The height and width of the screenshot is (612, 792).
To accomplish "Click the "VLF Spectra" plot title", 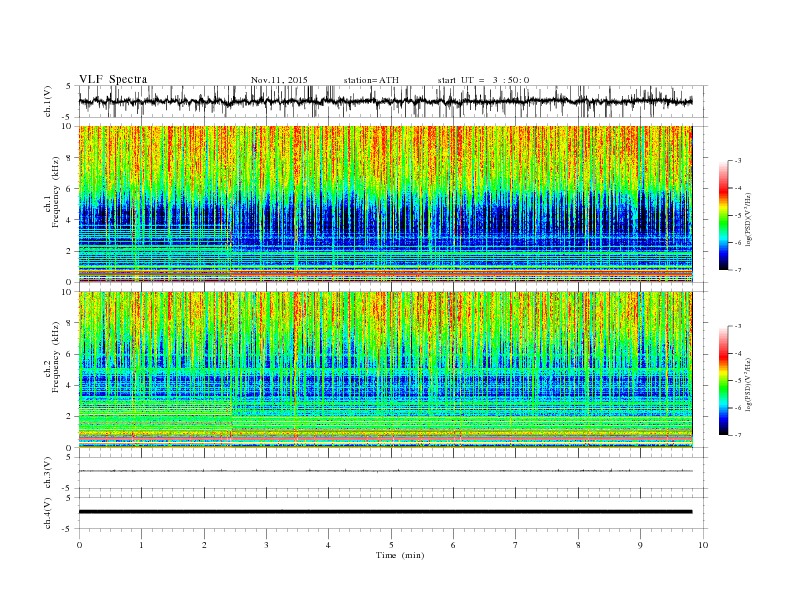I will tap(113, 79).
